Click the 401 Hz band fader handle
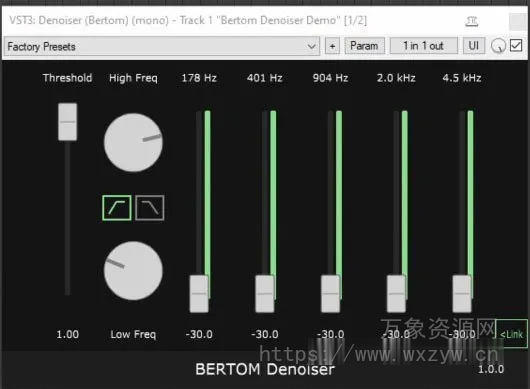Screen dimensions: 530x389 (265, 293)
